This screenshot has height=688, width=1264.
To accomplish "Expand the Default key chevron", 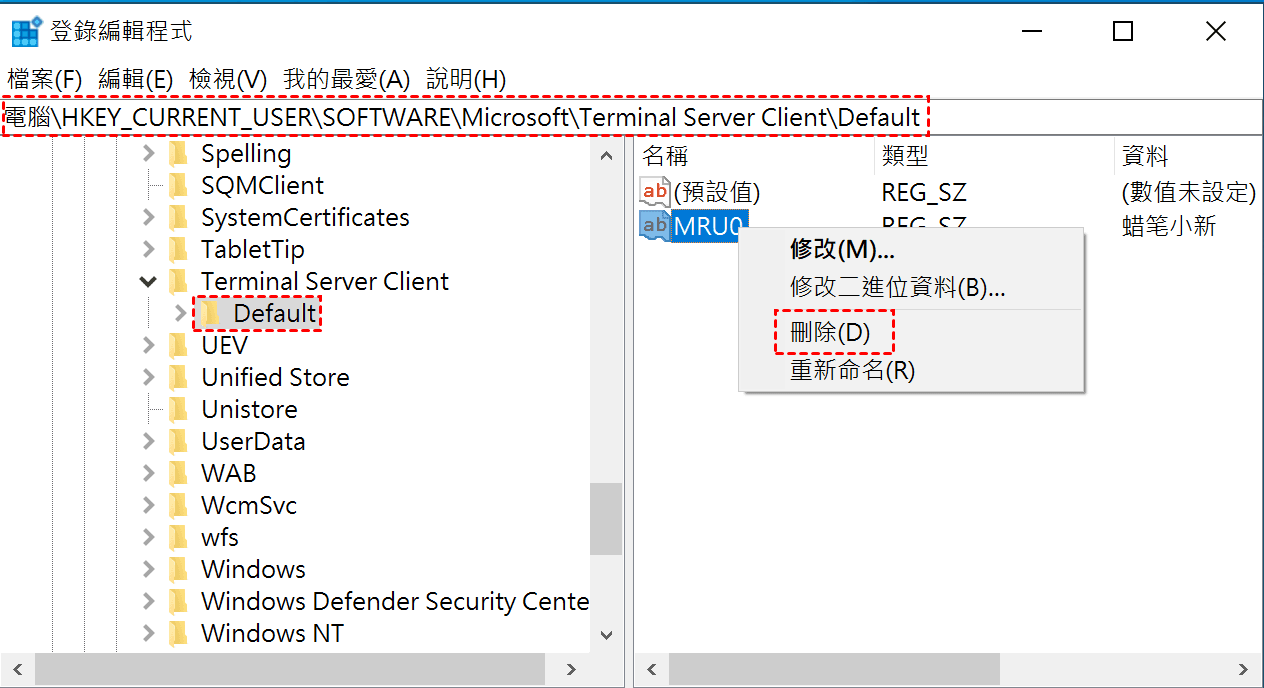I will [x=180, y=313].
